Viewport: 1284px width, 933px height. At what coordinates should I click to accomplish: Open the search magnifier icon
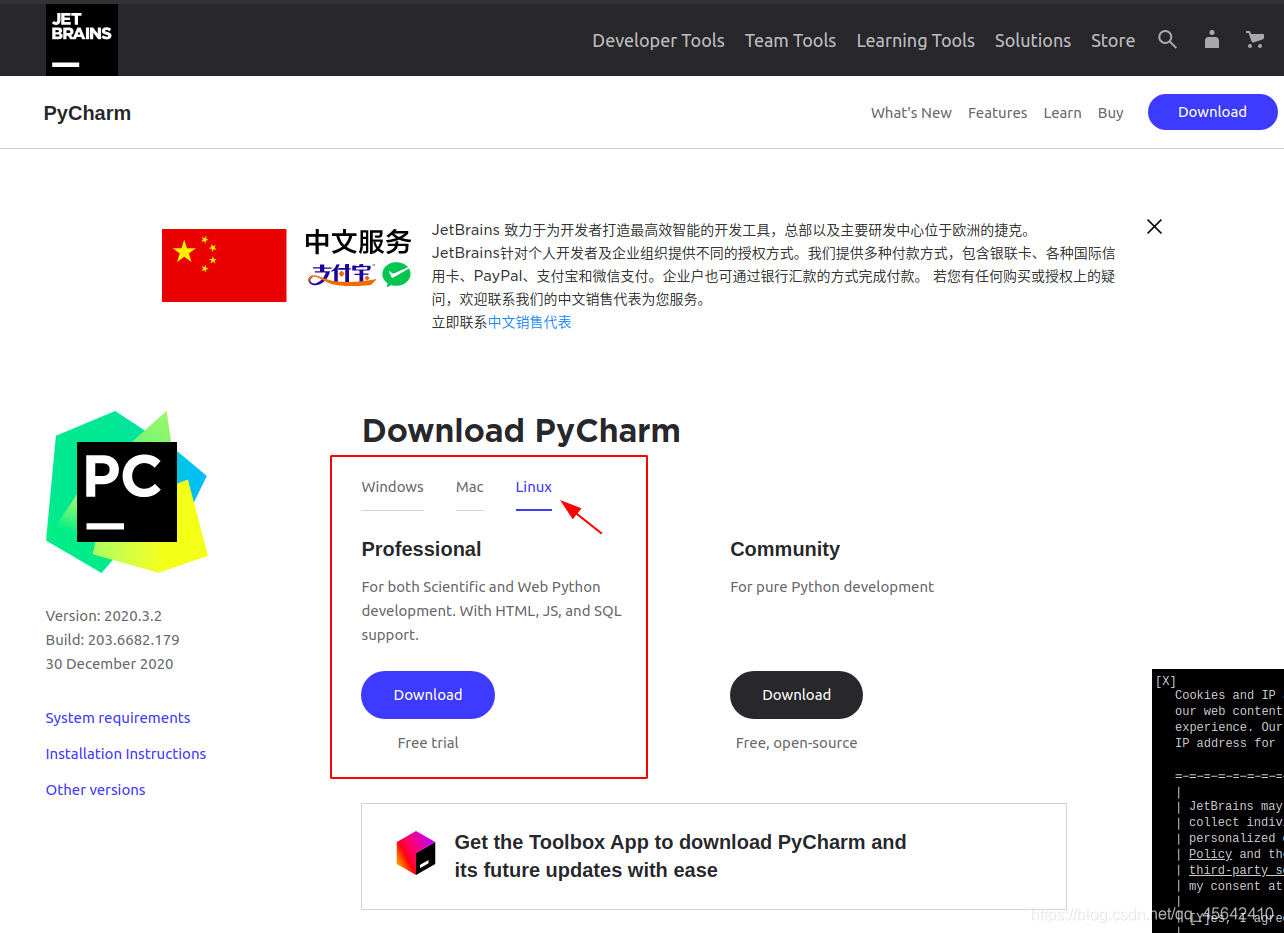1167,40
